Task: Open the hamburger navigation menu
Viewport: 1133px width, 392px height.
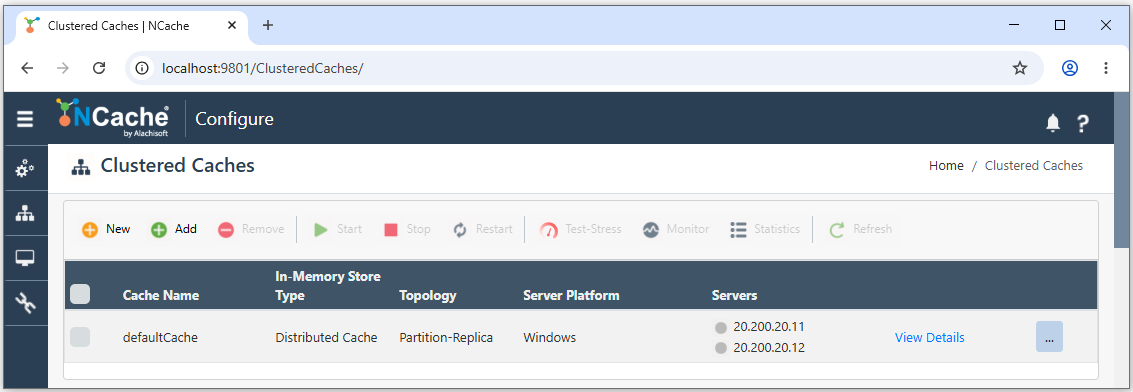Action: point(25,119)
